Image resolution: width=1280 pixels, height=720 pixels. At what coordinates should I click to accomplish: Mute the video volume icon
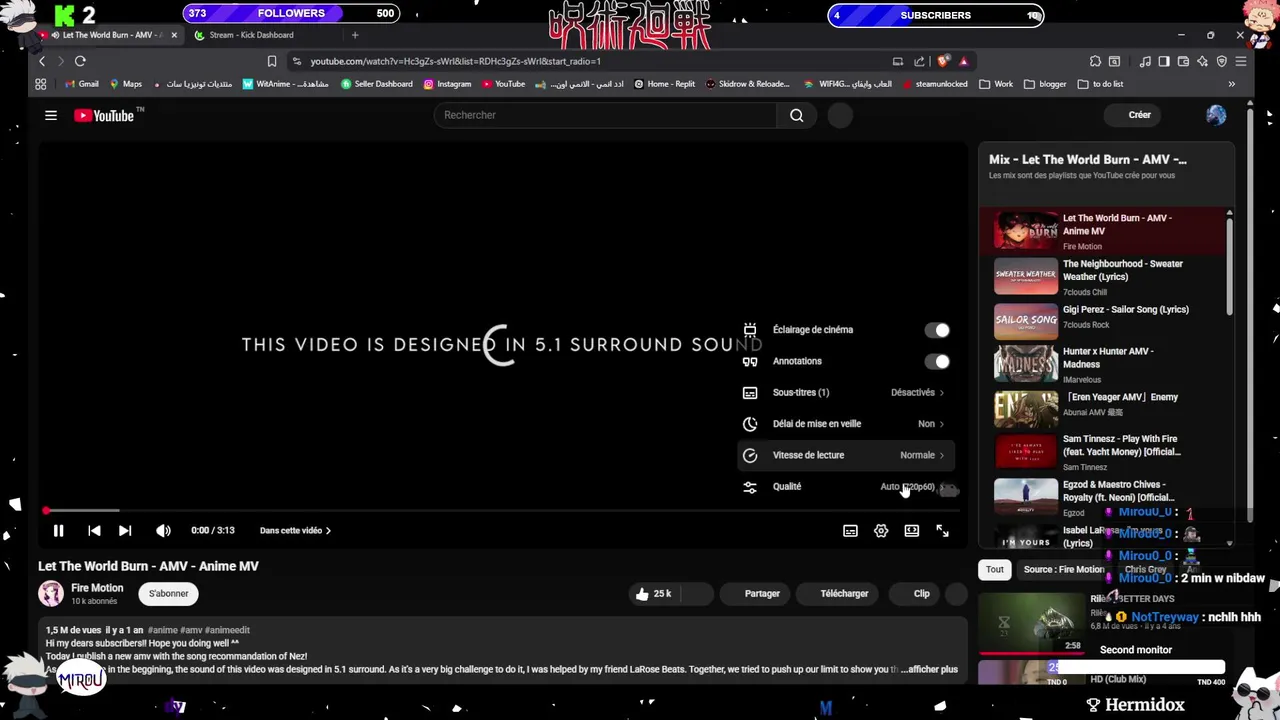(x=163, y=531)
